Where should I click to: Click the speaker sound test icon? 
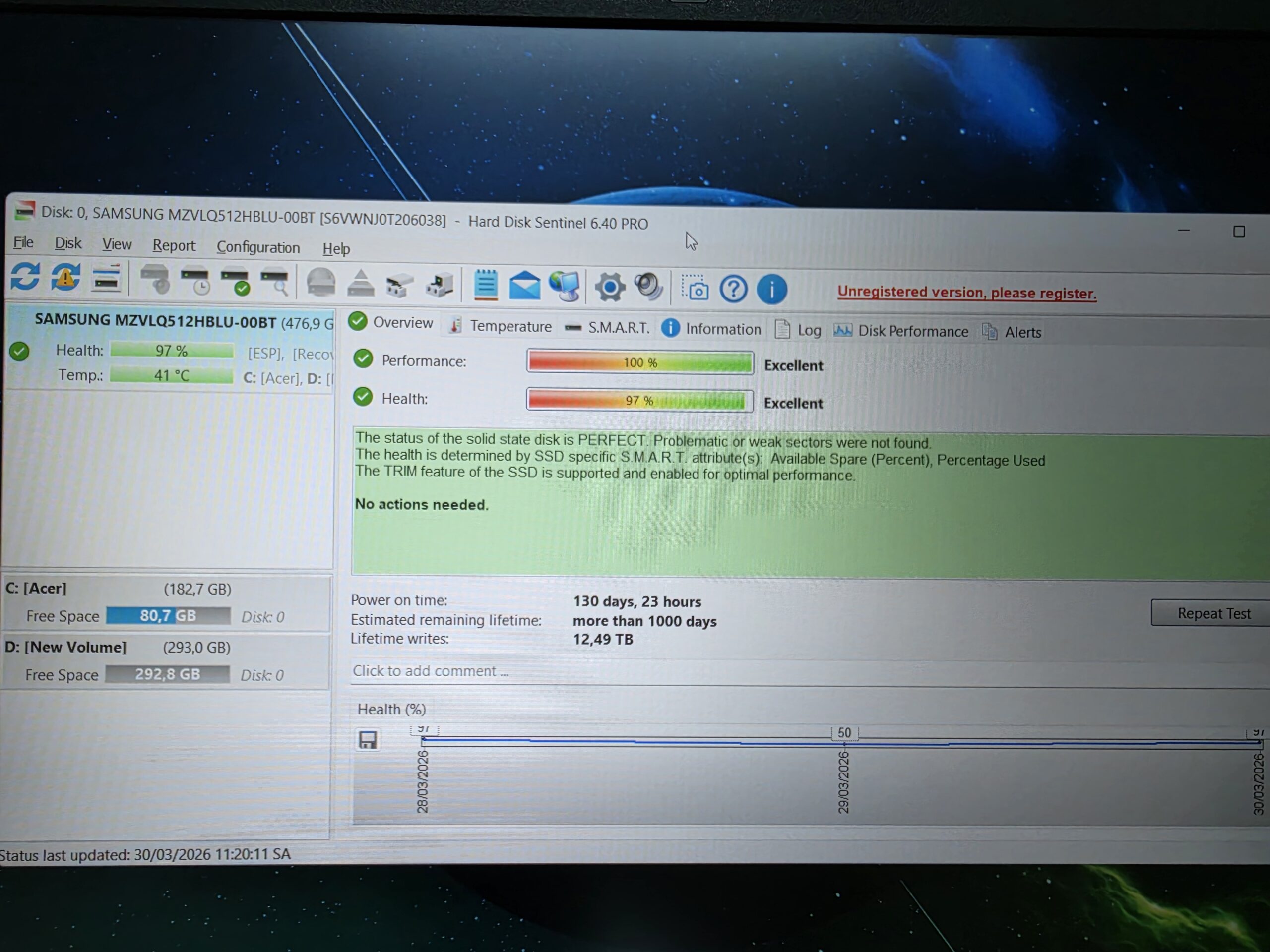click(x=649, y=287)
